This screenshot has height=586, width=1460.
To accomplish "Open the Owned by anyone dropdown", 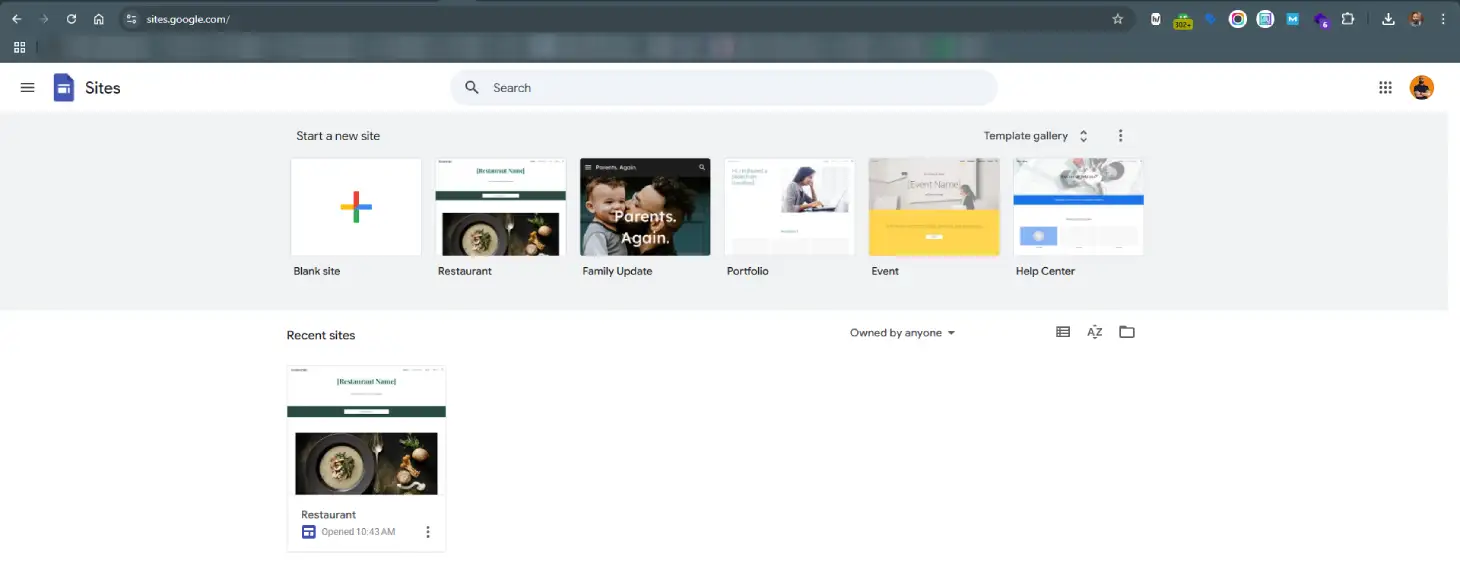I will point(902,333).
